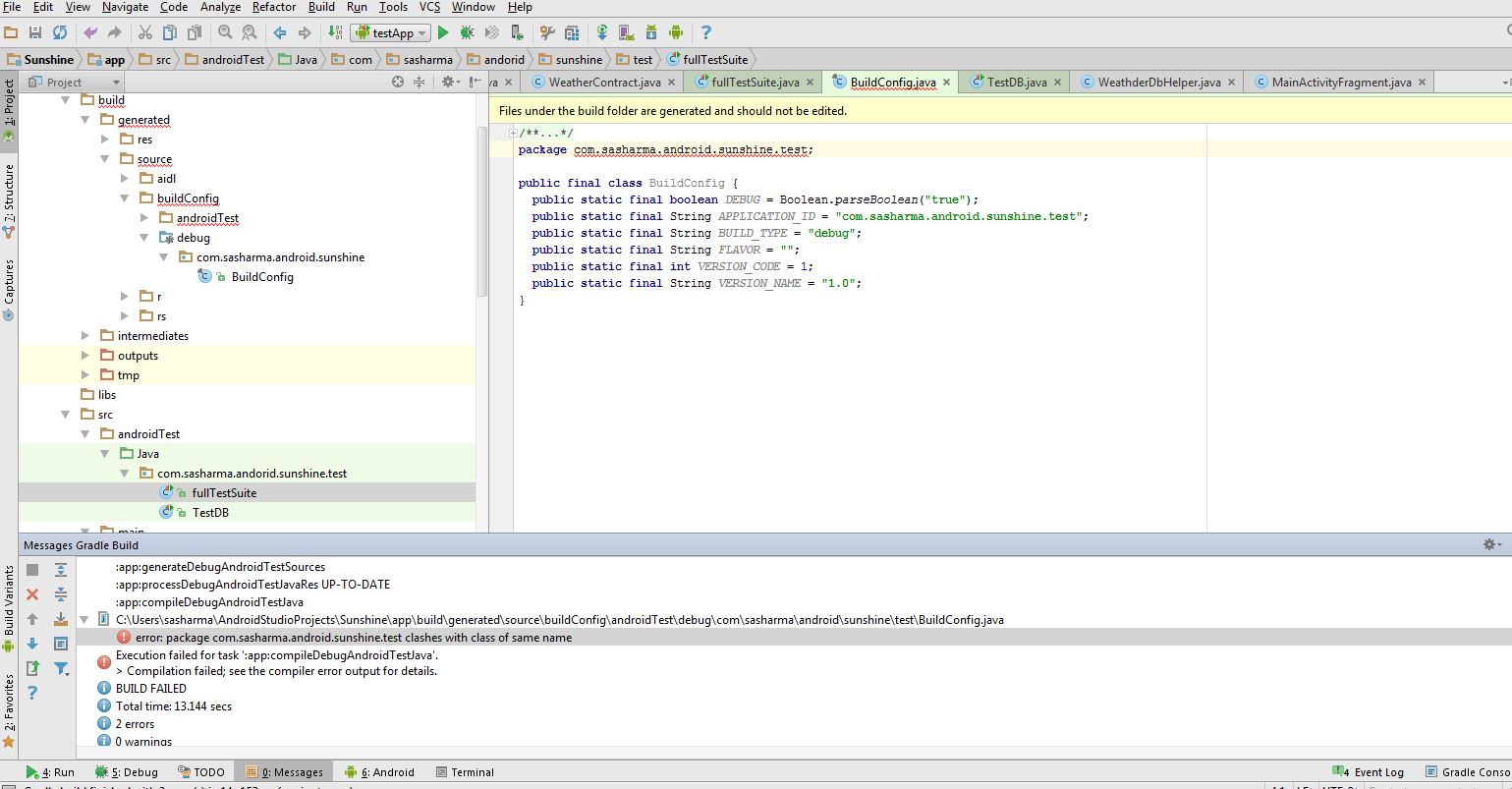
Task: Collapse the buildConfig folder node
Action: 125,198
